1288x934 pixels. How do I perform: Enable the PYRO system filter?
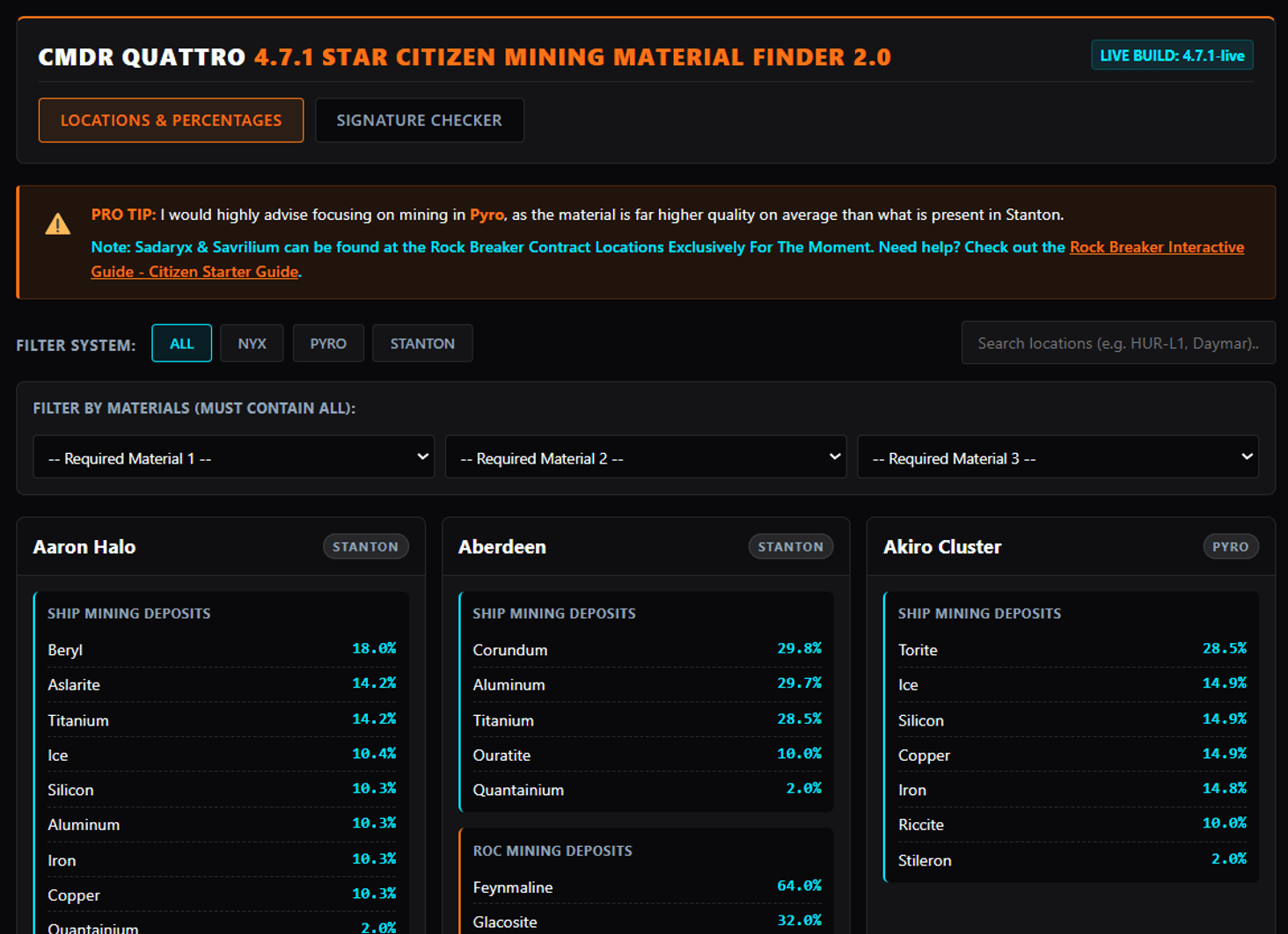[328, 343]
